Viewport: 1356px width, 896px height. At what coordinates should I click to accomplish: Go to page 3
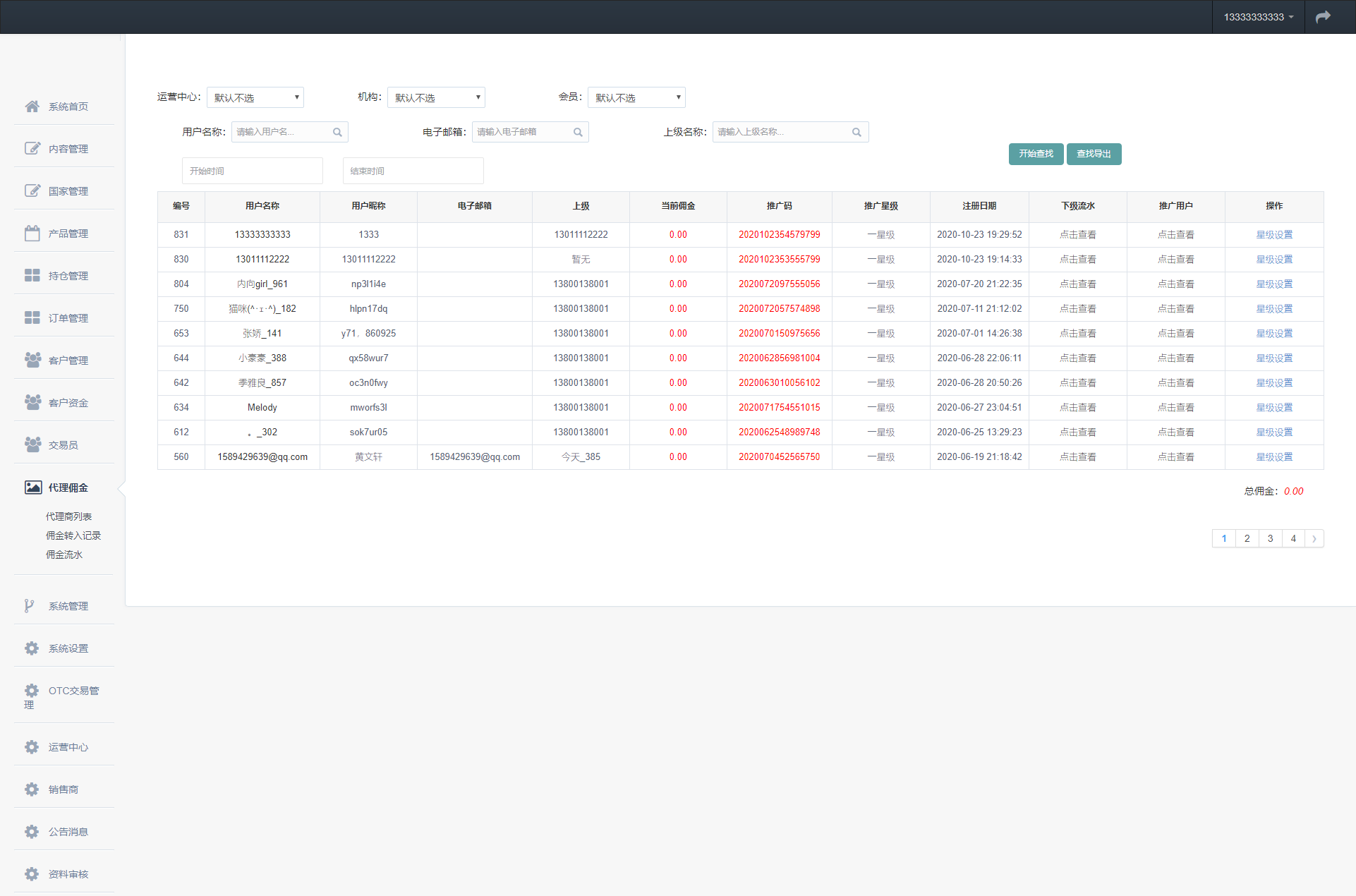tap(1271, 538)
